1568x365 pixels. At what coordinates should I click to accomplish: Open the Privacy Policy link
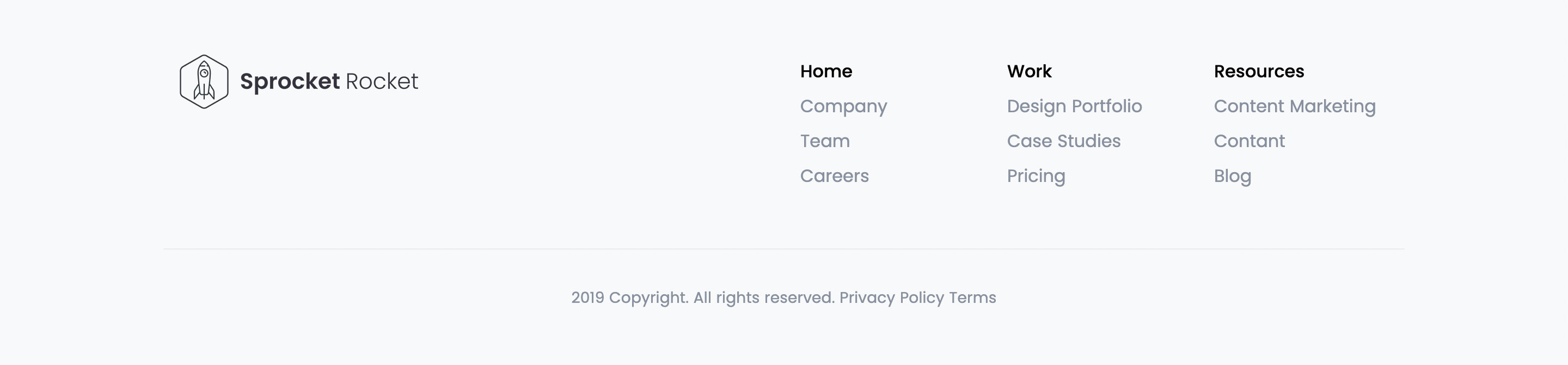[892, 298]
